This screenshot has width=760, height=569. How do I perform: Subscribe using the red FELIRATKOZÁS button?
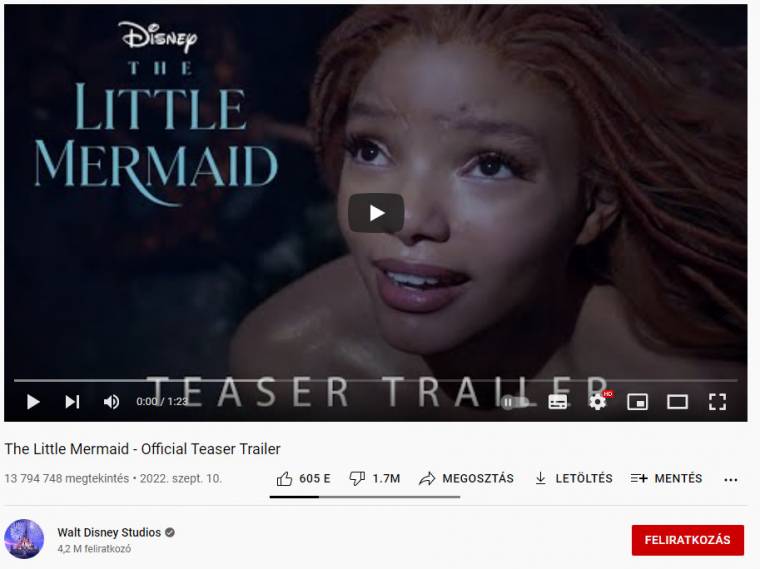click(687, 540)
